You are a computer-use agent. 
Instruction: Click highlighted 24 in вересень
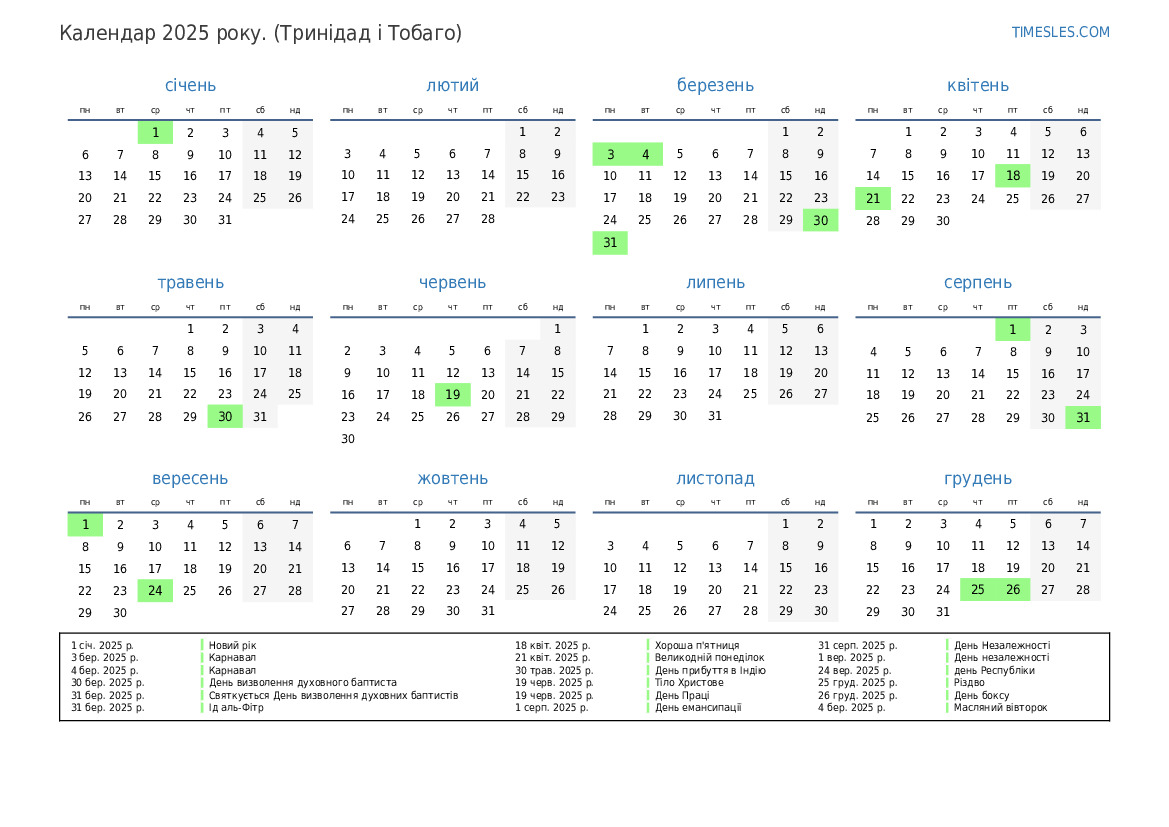[155, 591]
